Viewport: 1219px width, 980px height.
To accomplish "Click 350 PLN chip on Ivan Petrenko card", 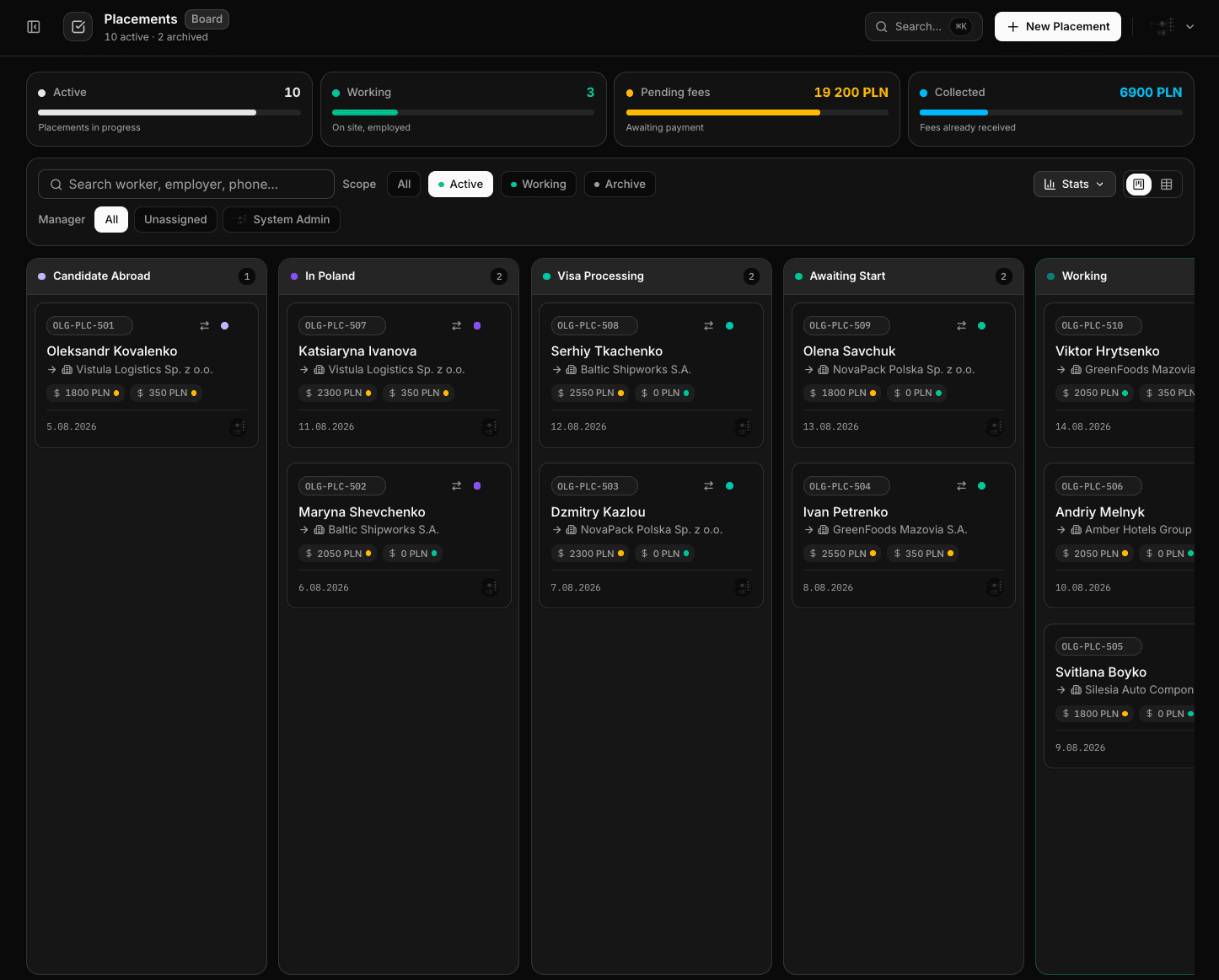I will coord(923,554).
